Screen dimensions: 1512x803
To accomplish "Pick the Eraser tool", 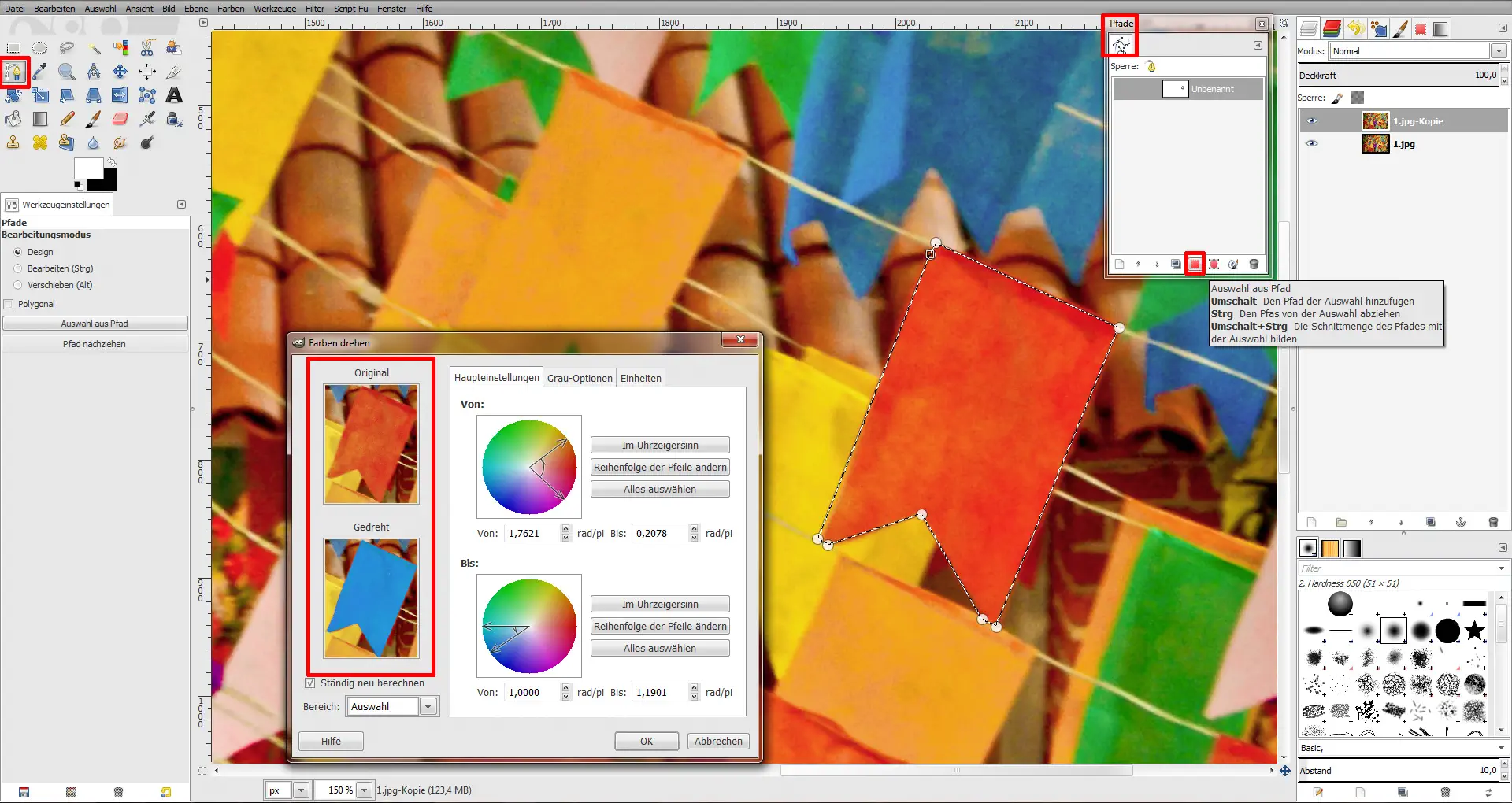I will coord(120,118).
